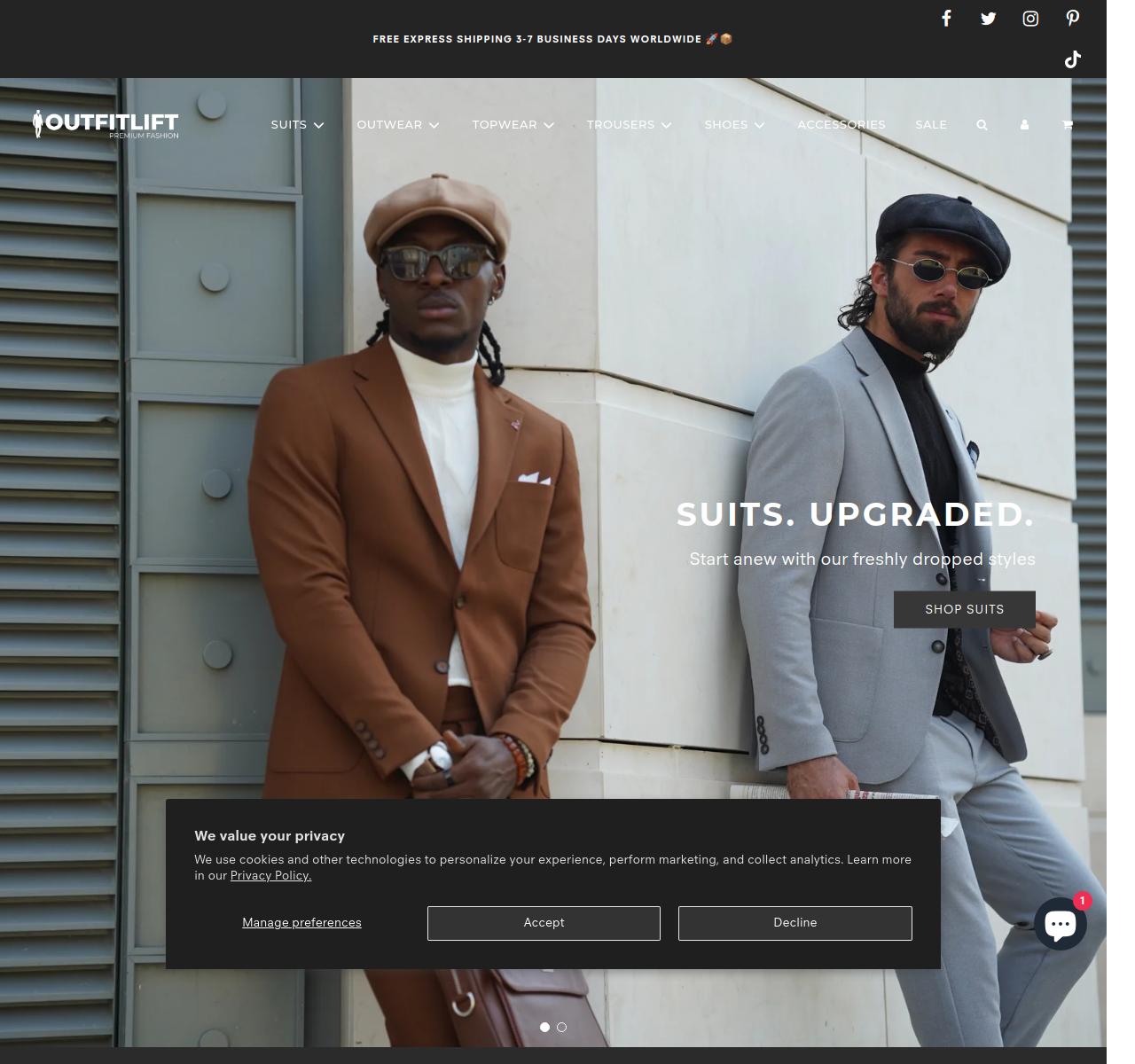Image resolution: width=1135 pixels, height=1064 pixels.
Task: Switch to the second slideshow dot
Action: pyautogui.click(x=561, y=1027)
